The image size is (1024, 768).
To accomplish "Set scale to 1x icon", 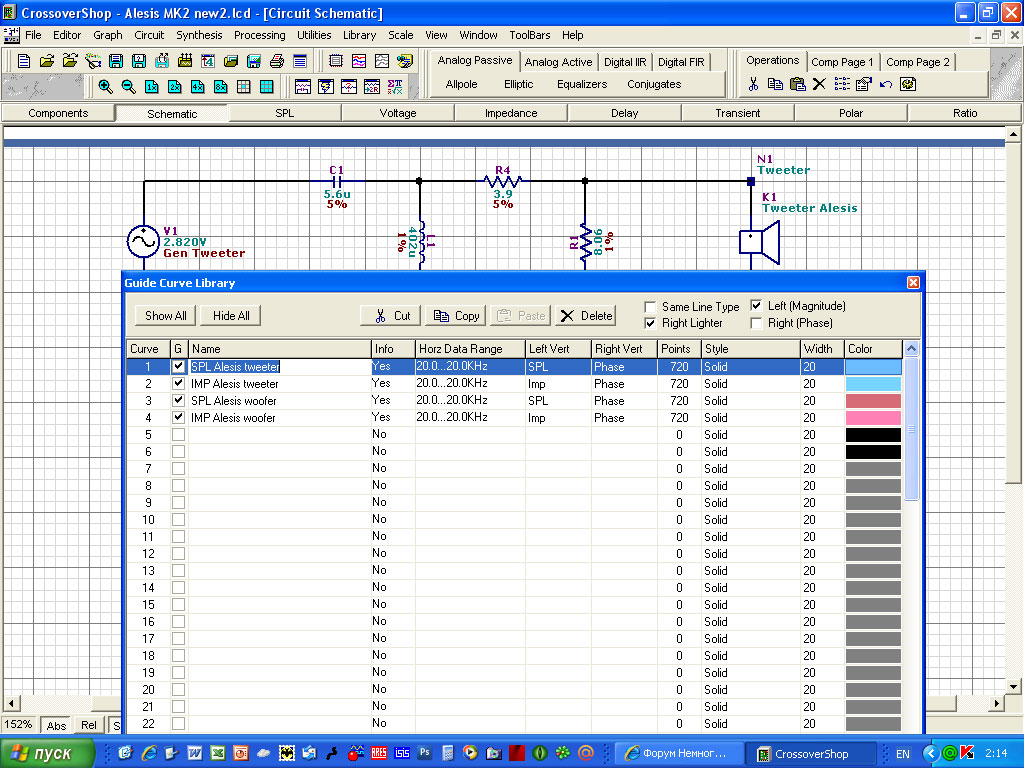I will 152,86.
